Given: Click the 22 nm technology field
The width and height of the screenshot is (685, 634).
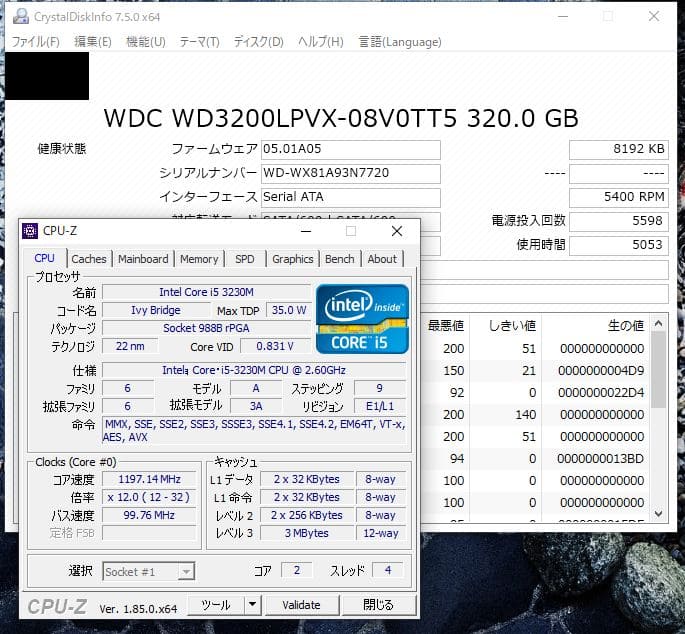Looking at the screenshot, I should point(130,346).
